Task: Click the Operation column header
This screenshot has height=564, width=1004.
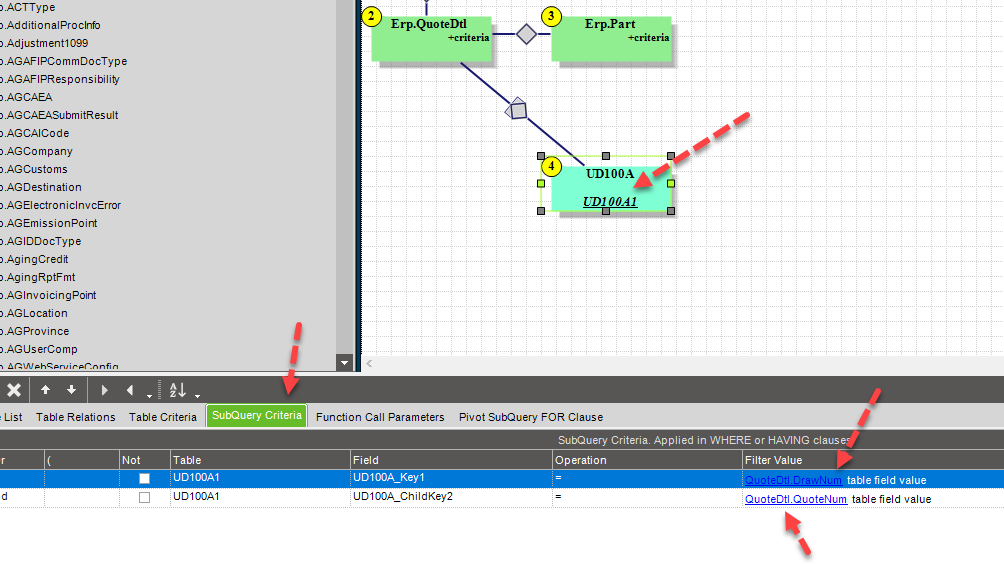Action: (x=647, y=460)
